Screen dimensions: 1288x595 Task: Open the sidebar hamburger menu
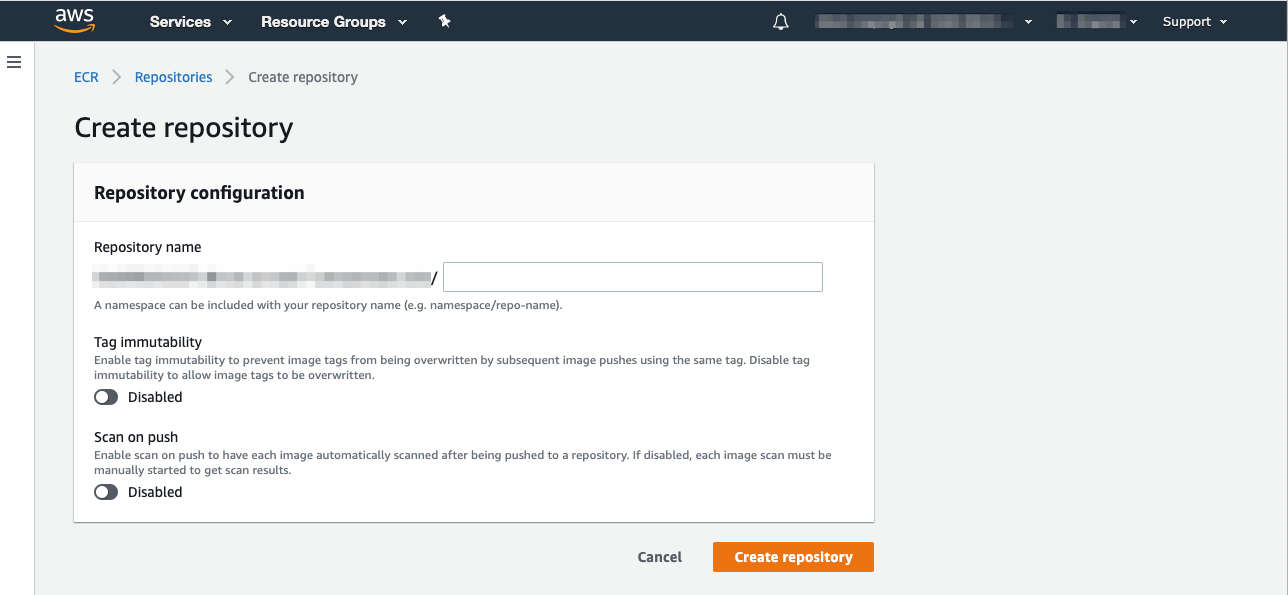[x=14, y=61]
